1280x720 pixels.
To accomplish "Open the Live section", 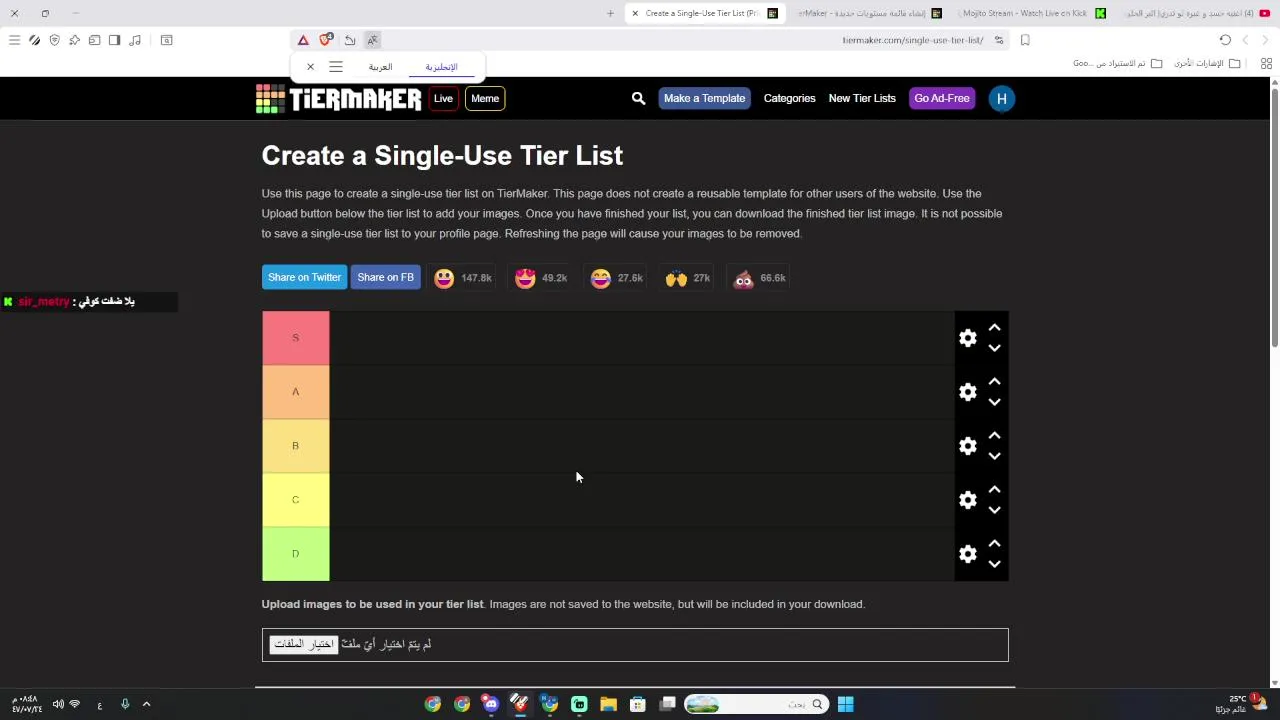I will (443, 98).
